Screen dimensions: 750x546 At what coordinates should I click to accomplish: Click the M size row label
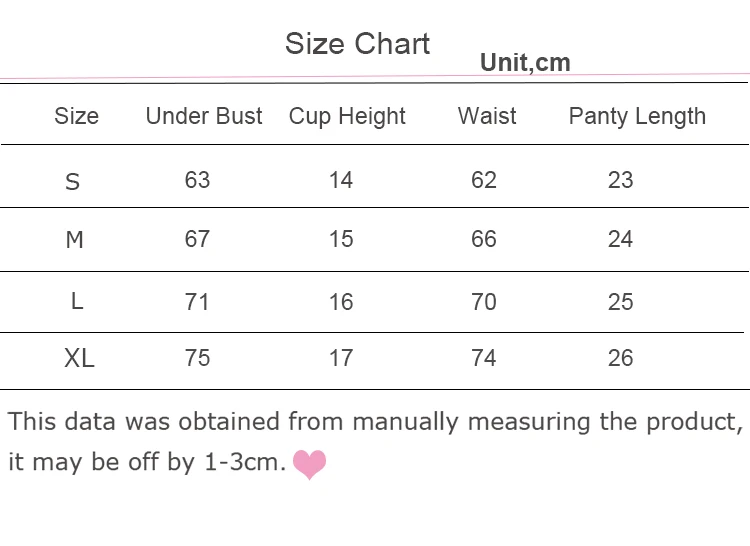click(x=75, y=240)
